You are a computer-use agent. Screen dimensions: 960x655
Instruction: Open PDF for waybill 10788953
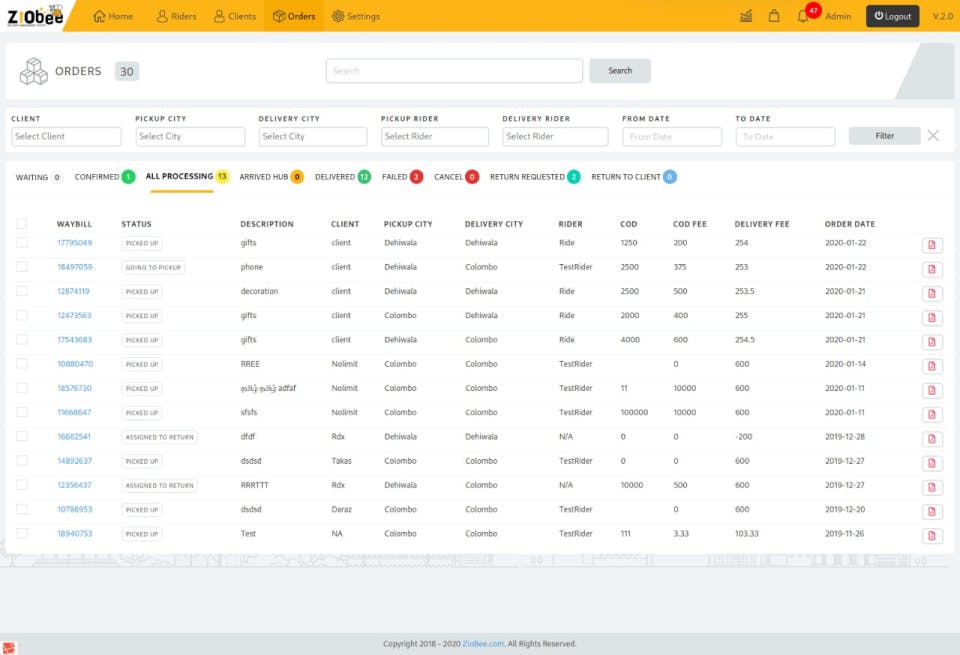point(932,511)
